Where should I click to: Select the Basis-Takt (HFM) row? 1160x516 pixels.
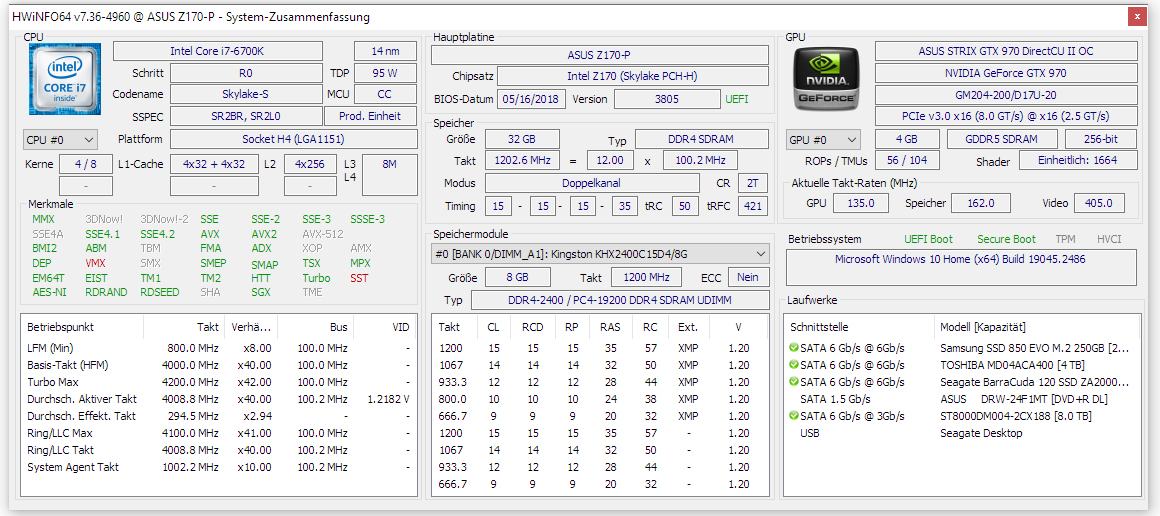[219, 365]
